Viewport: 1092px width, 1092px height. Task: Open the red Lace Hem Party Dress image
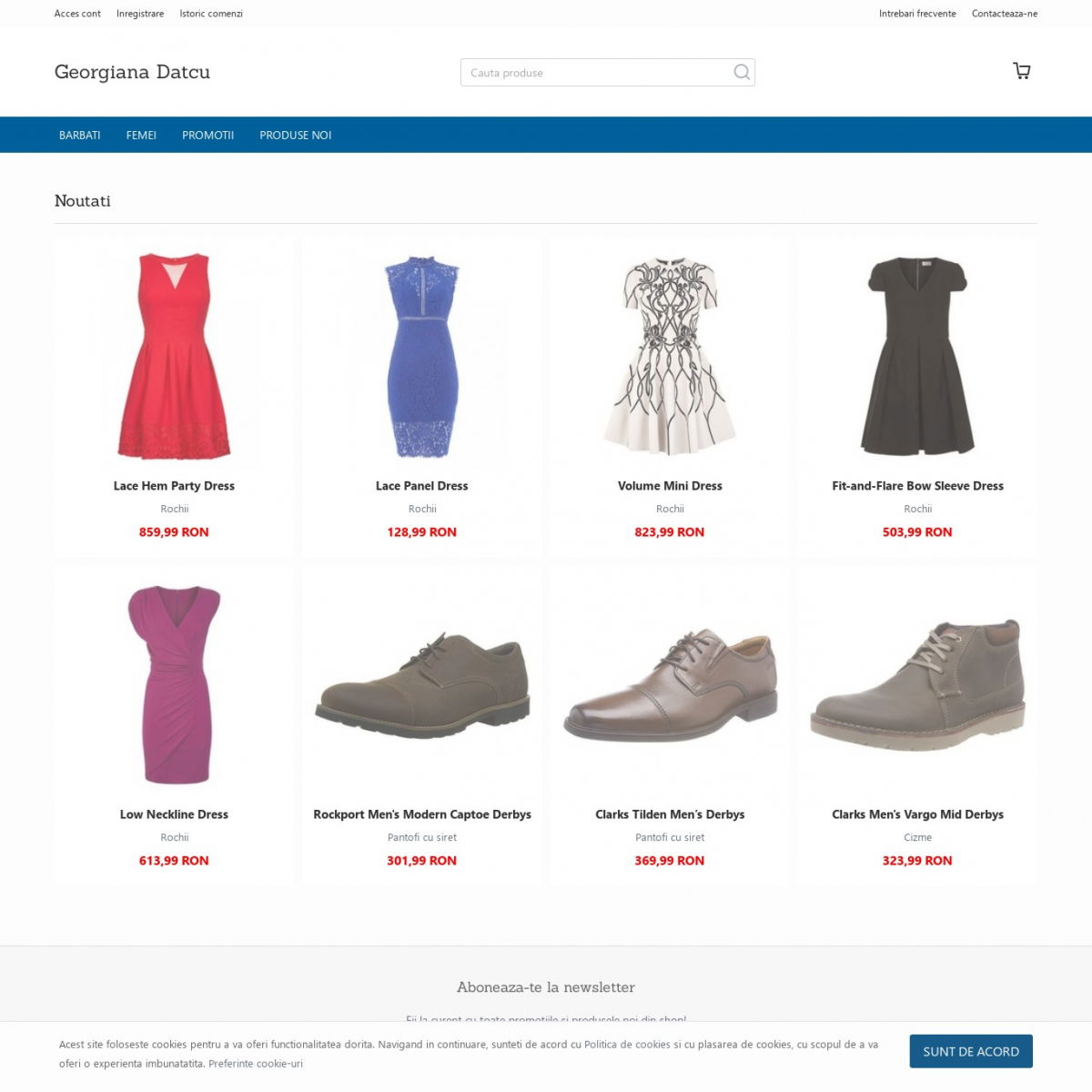point(174,356)
